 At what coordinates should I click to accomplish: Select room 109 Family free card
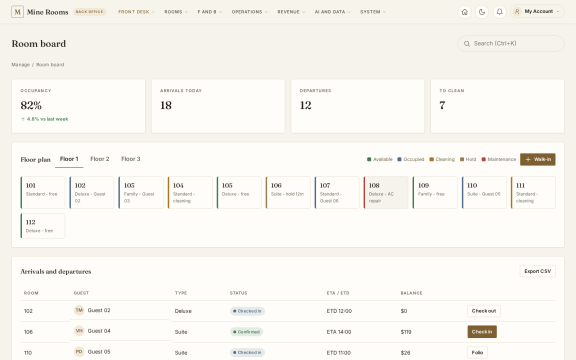click(435, 192)
